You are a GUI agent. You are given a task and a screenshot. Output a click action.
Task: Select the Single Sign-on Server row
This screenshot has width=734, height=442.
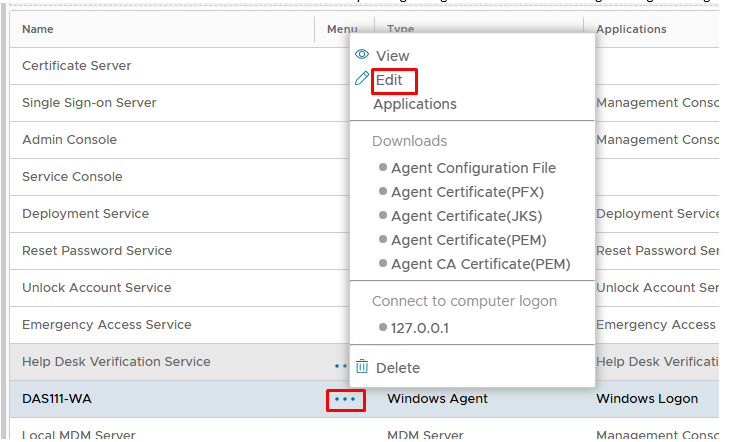89,103
